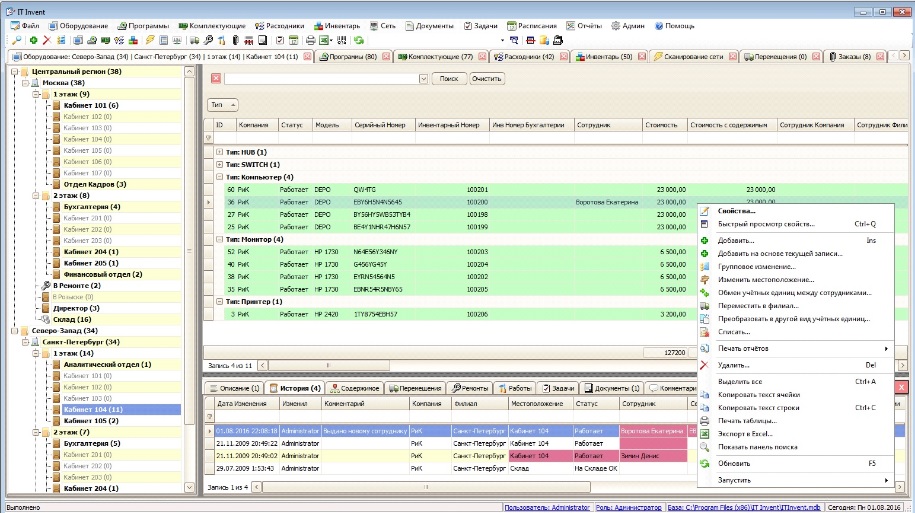Click the yellow lightning bolt toolbar icon
The image size is (915, 513).
pos(149,40)
